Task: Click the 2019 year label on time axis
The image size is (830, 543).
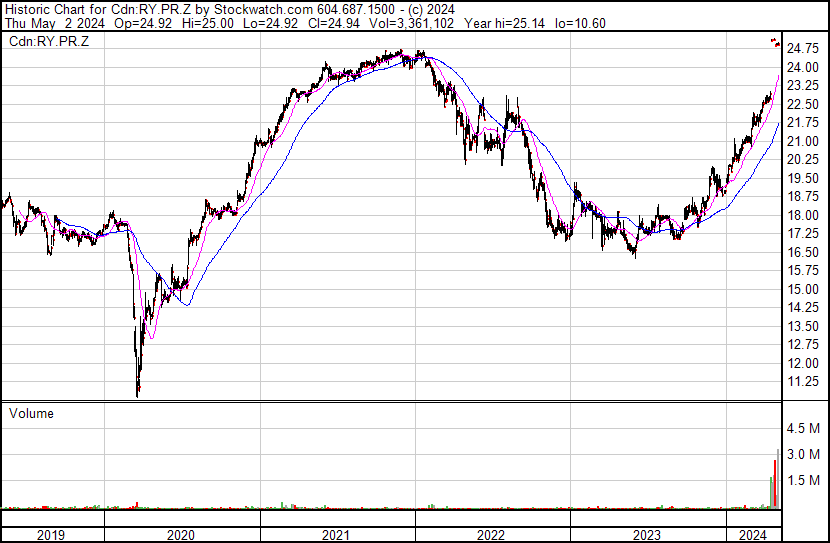Action: (51, 535)
